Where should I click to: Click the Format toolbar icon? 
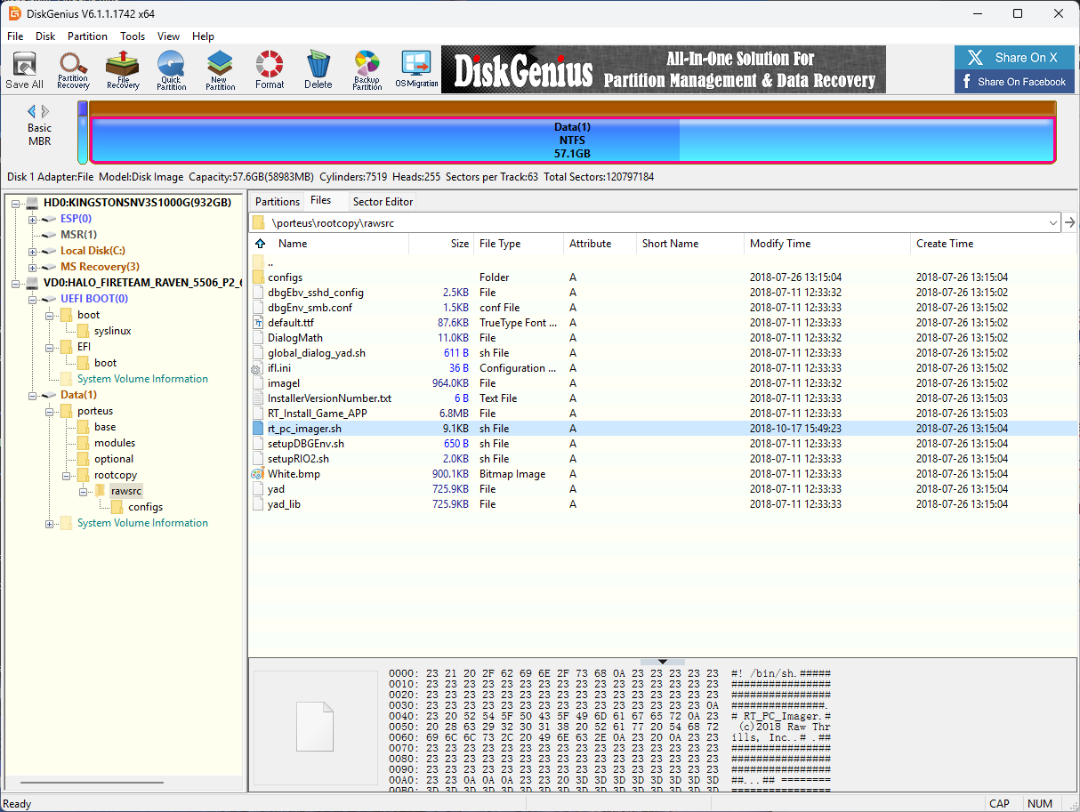269,70
